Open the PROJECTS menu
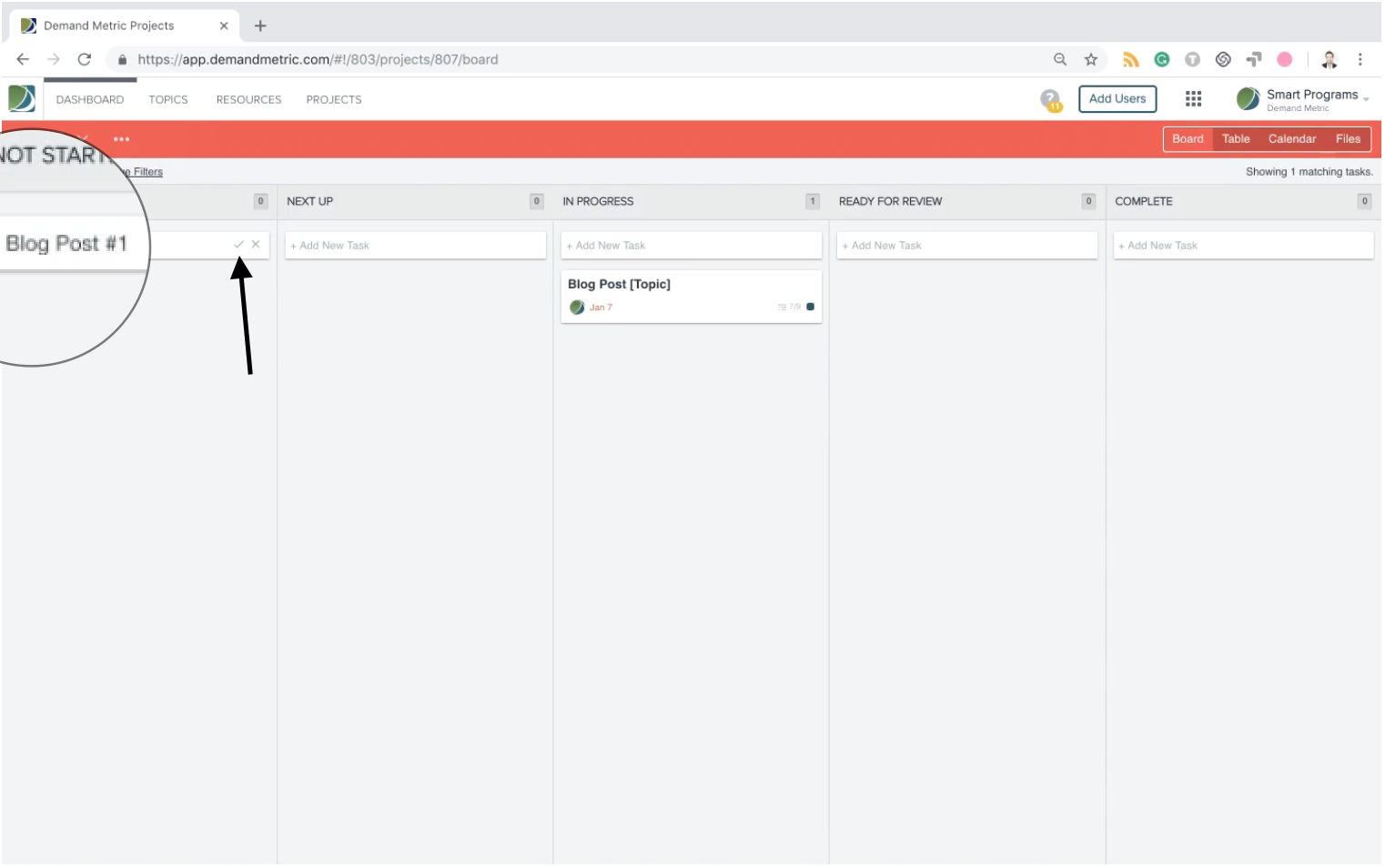The height and width of the screenshot is (868, 1385). [334, 100]
